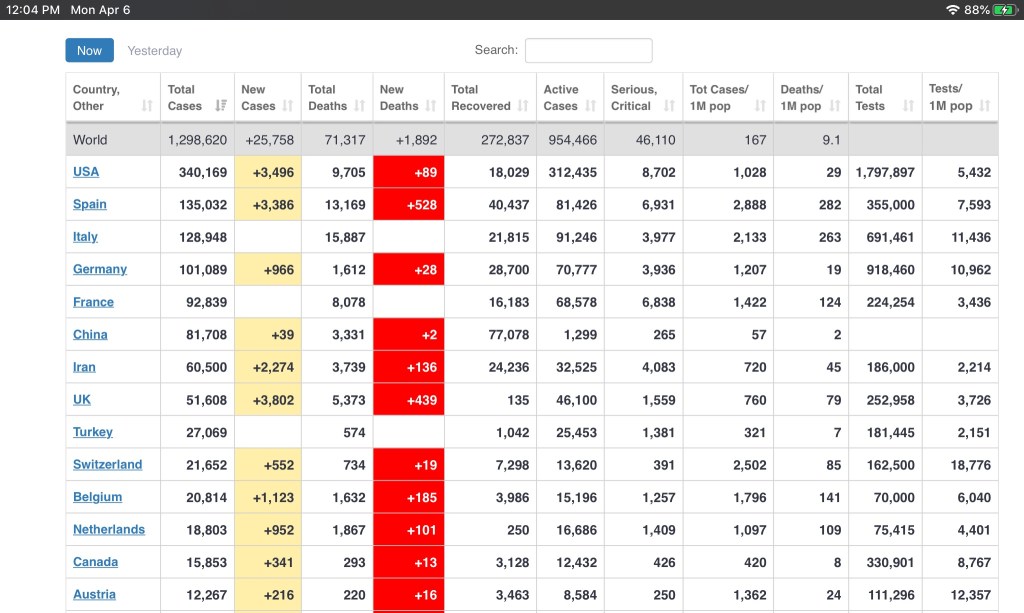The image size is (1024, 613).
Task: Click sort arrows in New Cases header
Action: coord(288,106)
